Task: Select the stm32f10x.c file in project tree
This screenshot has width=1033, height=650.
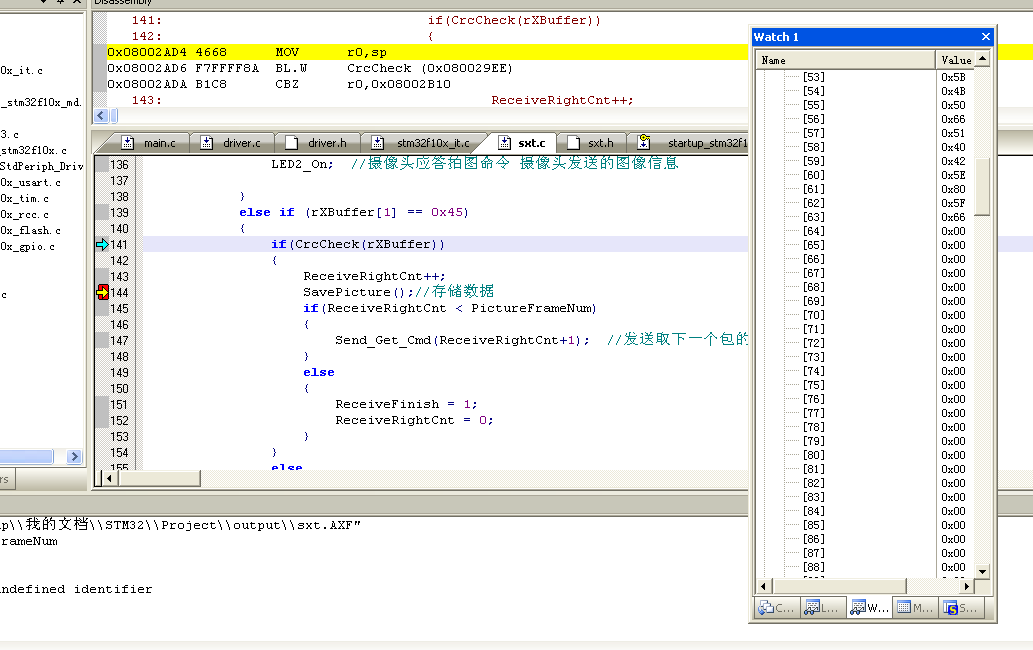Action: tap(34, 150)
